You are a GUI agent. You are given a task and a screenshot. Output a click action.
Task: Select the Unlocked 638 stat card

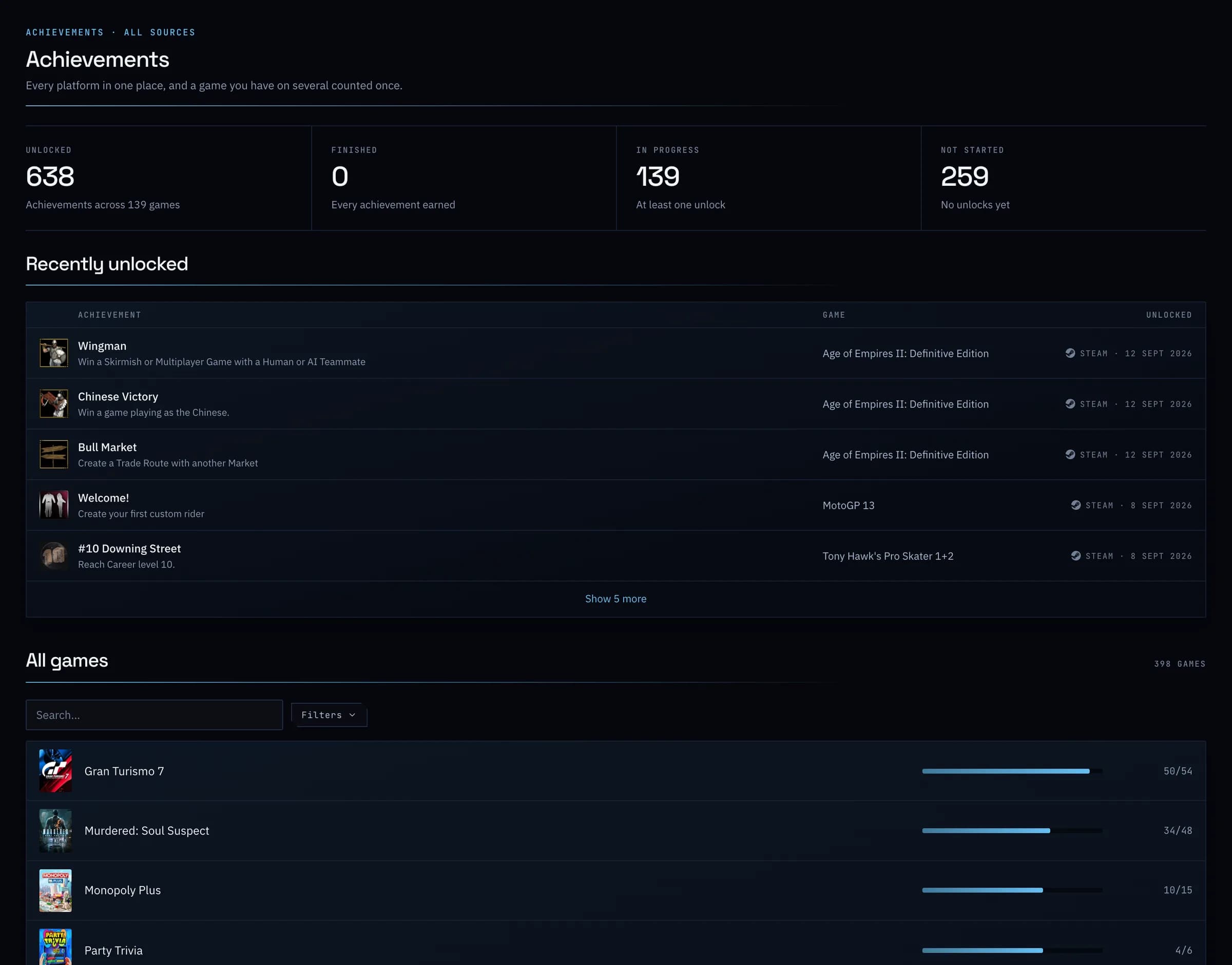point(168,178)
